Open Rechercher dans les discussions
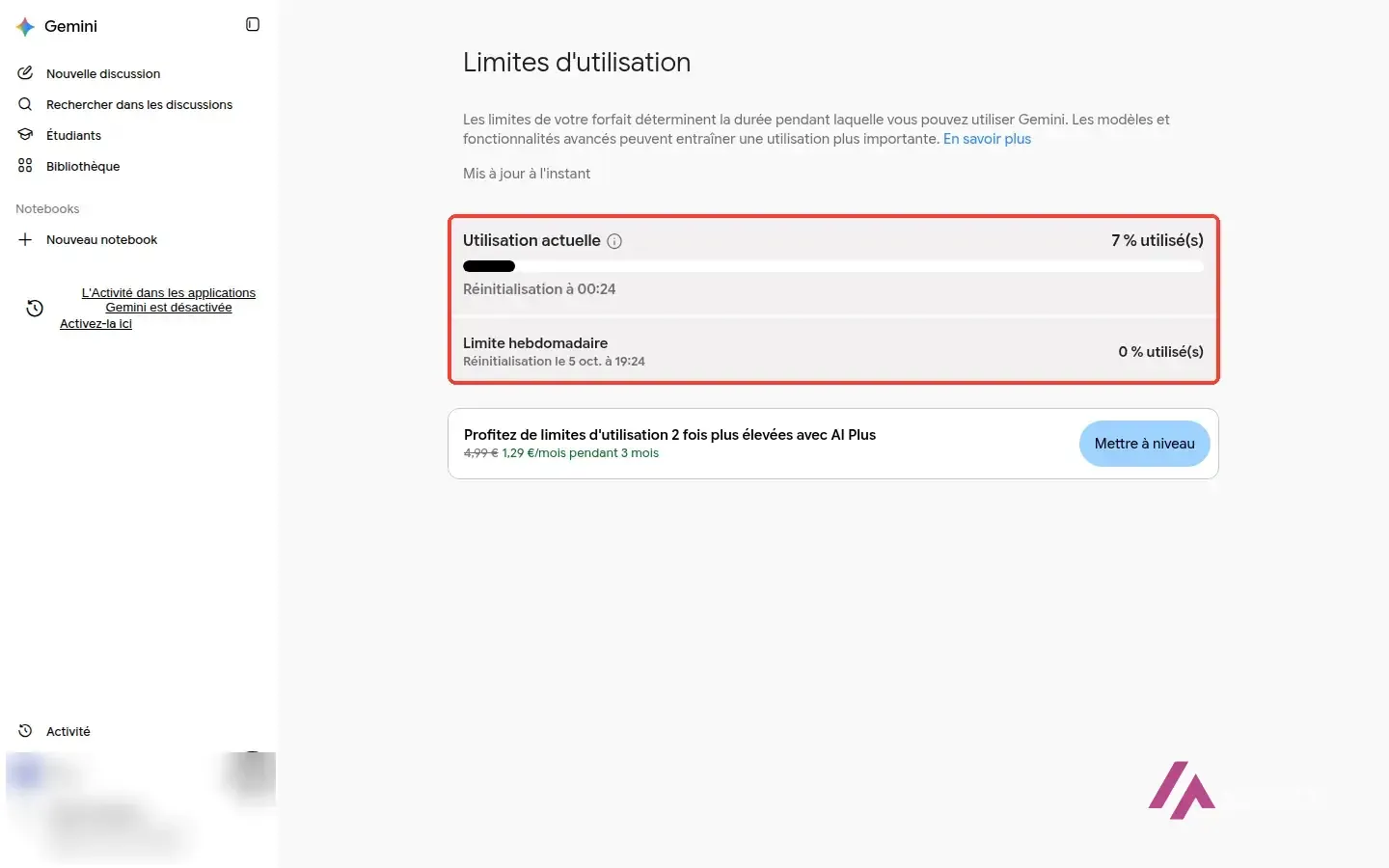1389x868 pixels. coord(139,104)
